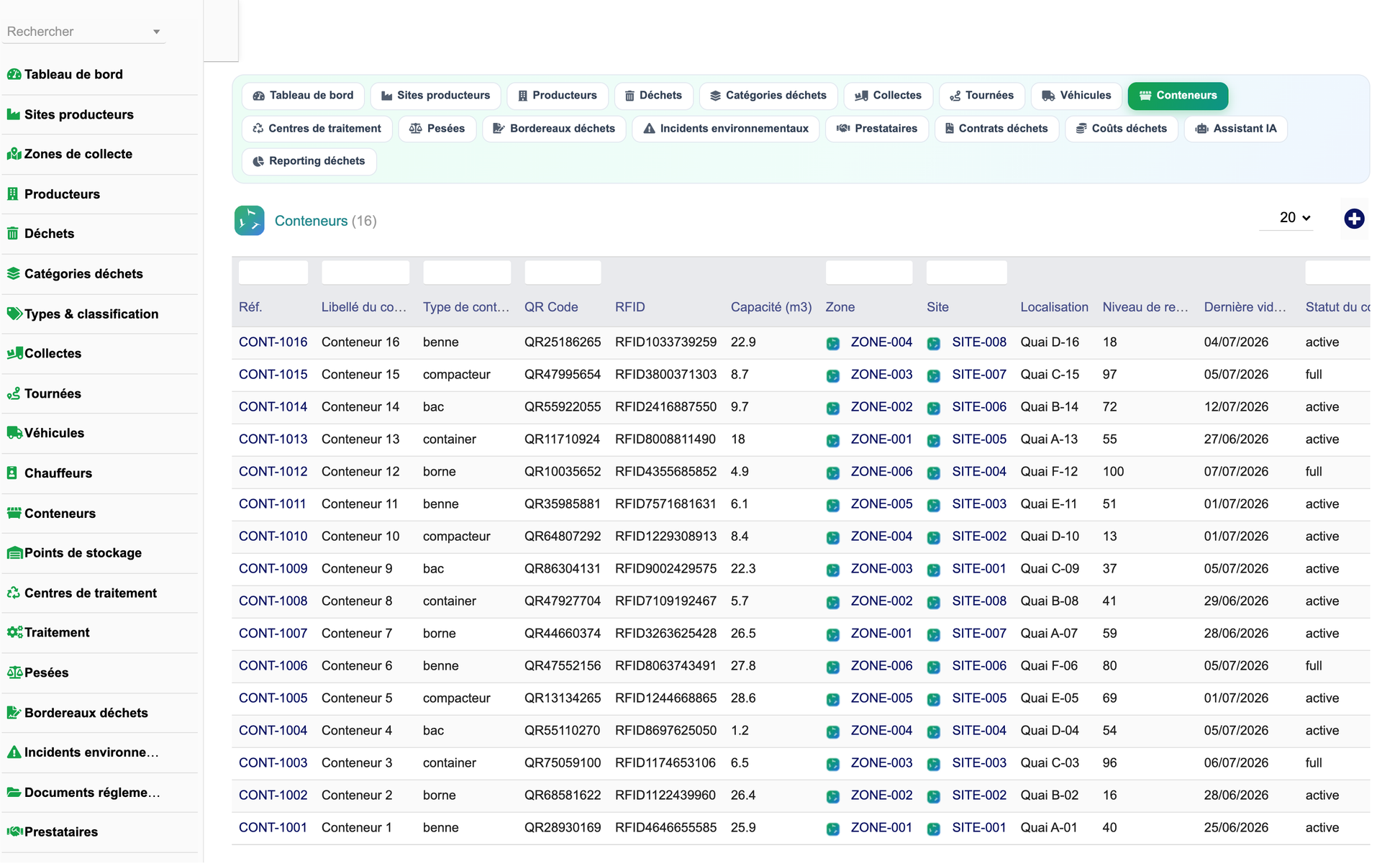The image size is (1400, 866).
Task: Follow the SITE-005 link in CONT-1013 row
Action: click(979, 439)
